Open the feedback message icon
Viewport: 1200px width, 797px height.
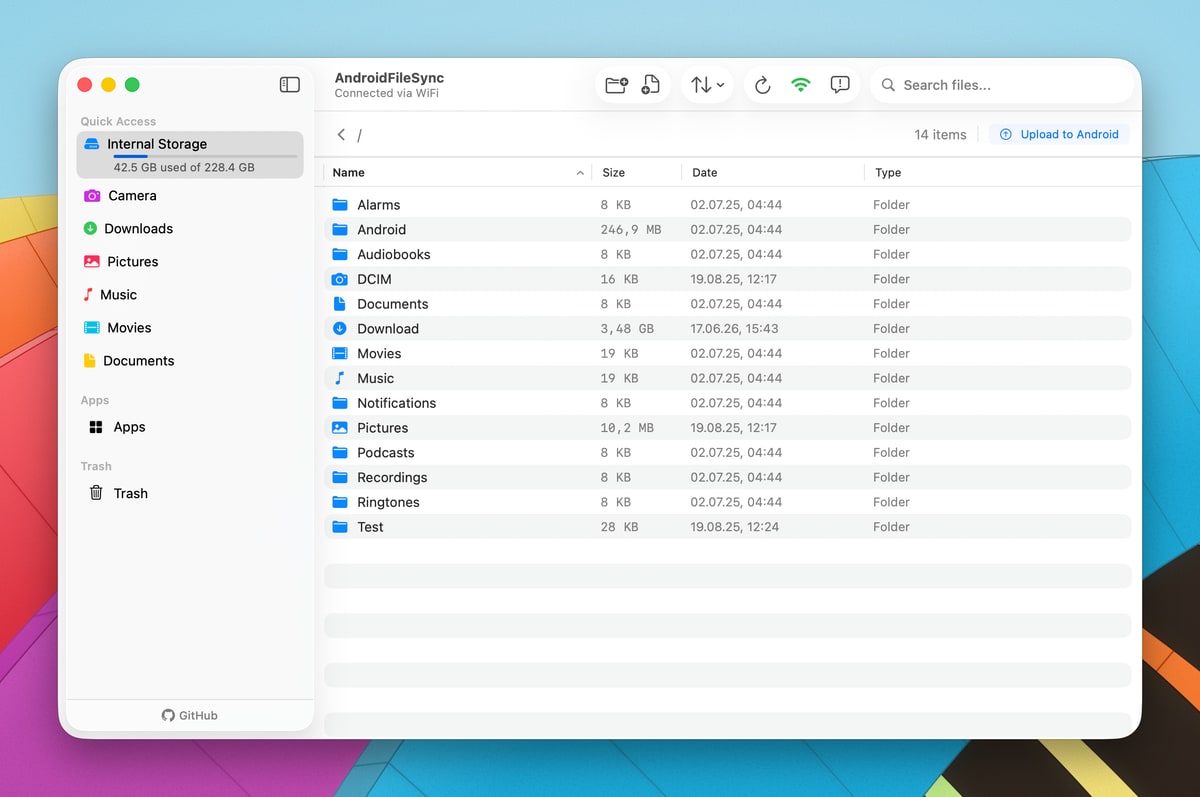[840, 85]
